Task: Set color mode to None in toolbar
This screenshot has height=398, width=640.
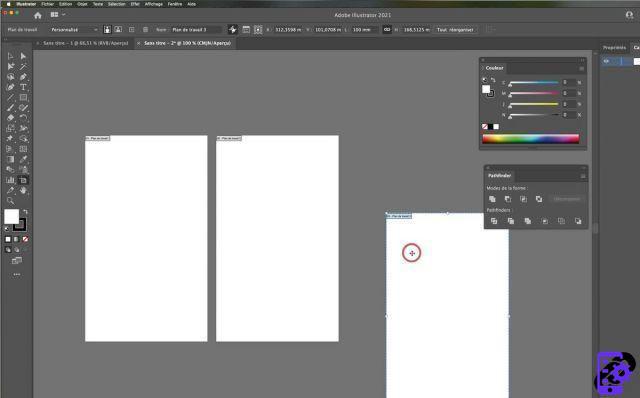Action: coord(25,239)
